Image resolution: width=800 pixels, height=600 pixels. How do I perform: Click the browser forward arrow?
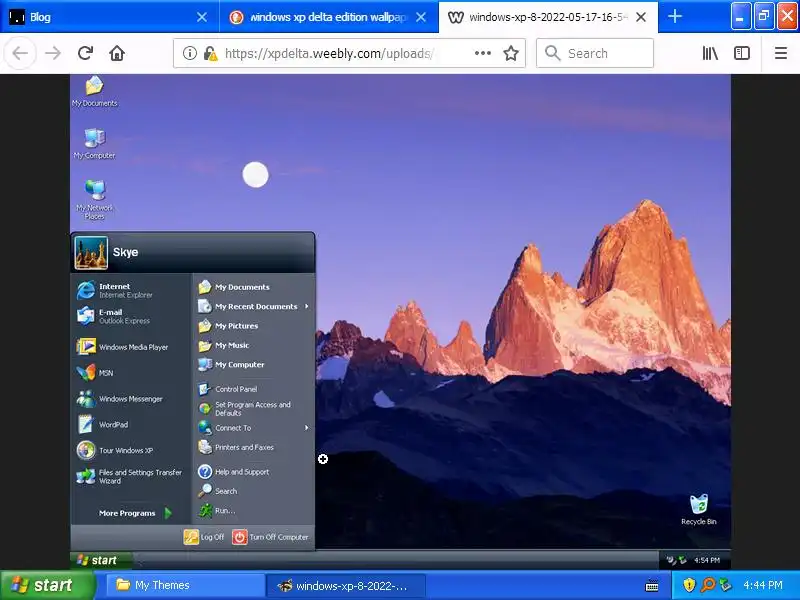pyautogui.click(x=53, y=53)
